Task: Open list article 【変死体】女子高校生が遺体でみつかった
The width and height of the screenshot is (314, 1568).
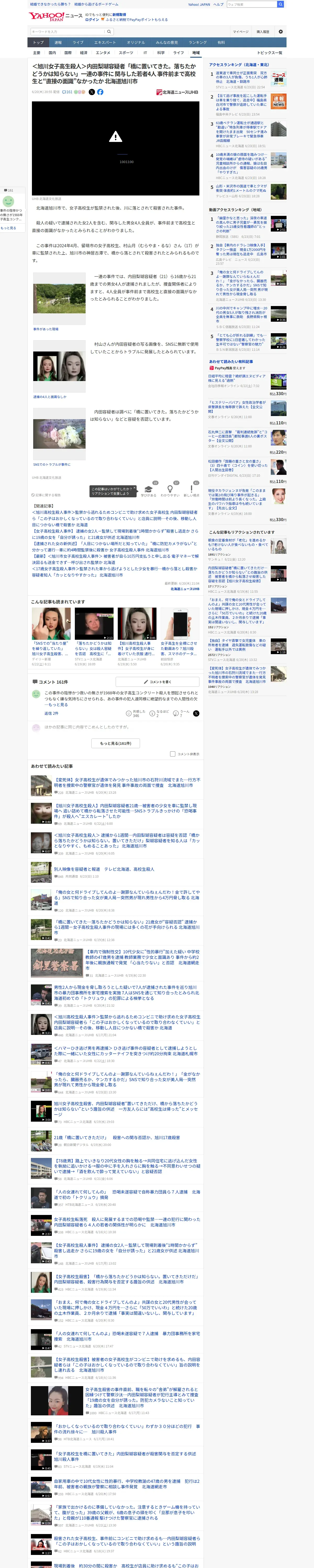Action: (x=127, y=782)
